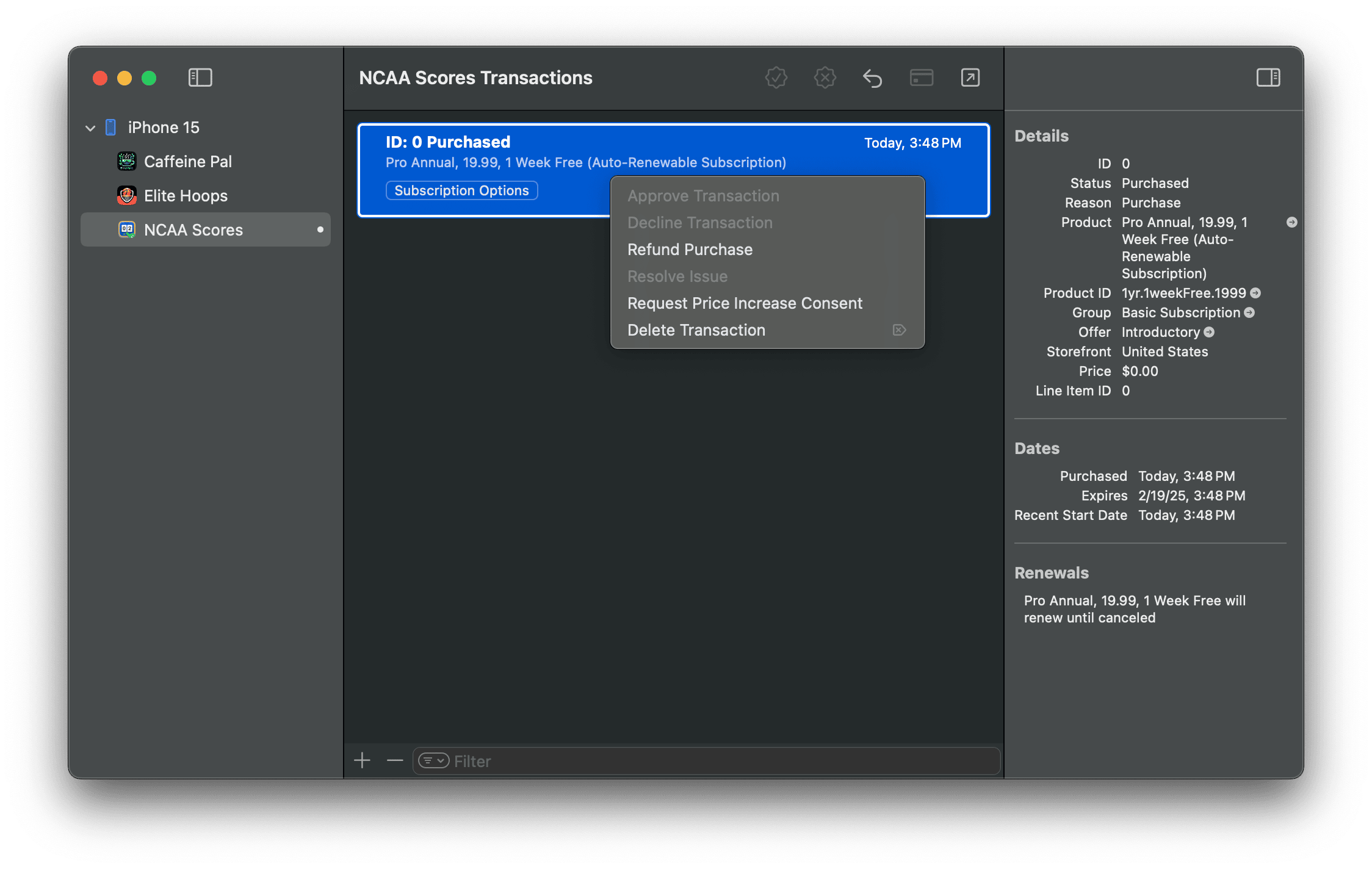1372x869 pixels.
Task: Click the open external arrow toolbar icon
Action: point(970,78)
